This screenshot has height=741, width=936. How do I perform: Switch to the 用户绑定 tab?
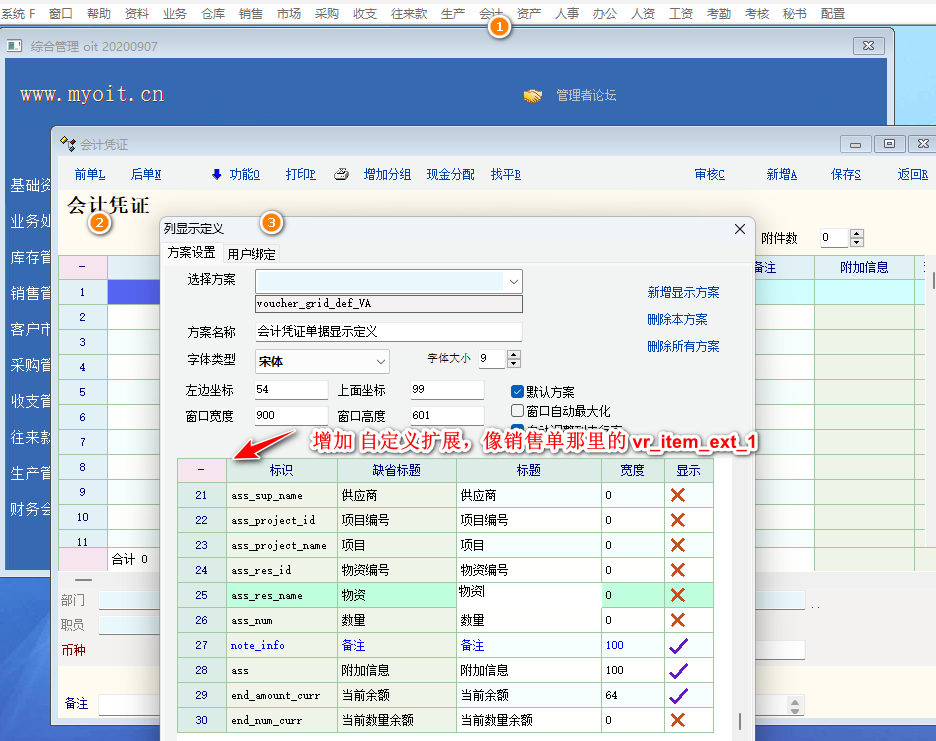pos(251,254)
